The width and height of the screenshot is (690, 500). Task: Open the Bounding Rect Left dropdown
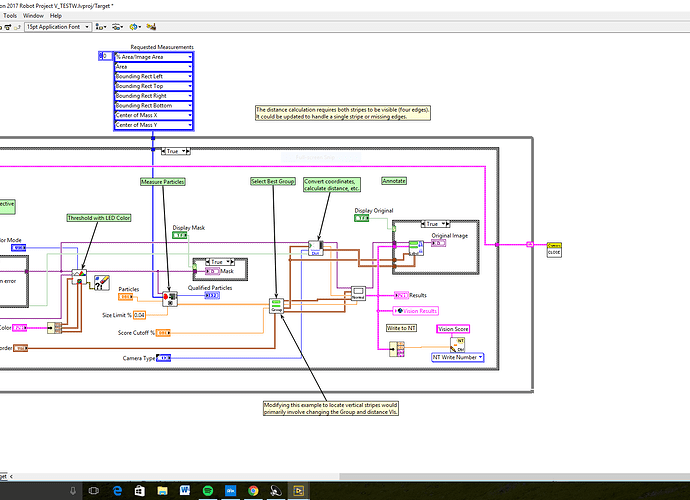[x=153, y=76]
